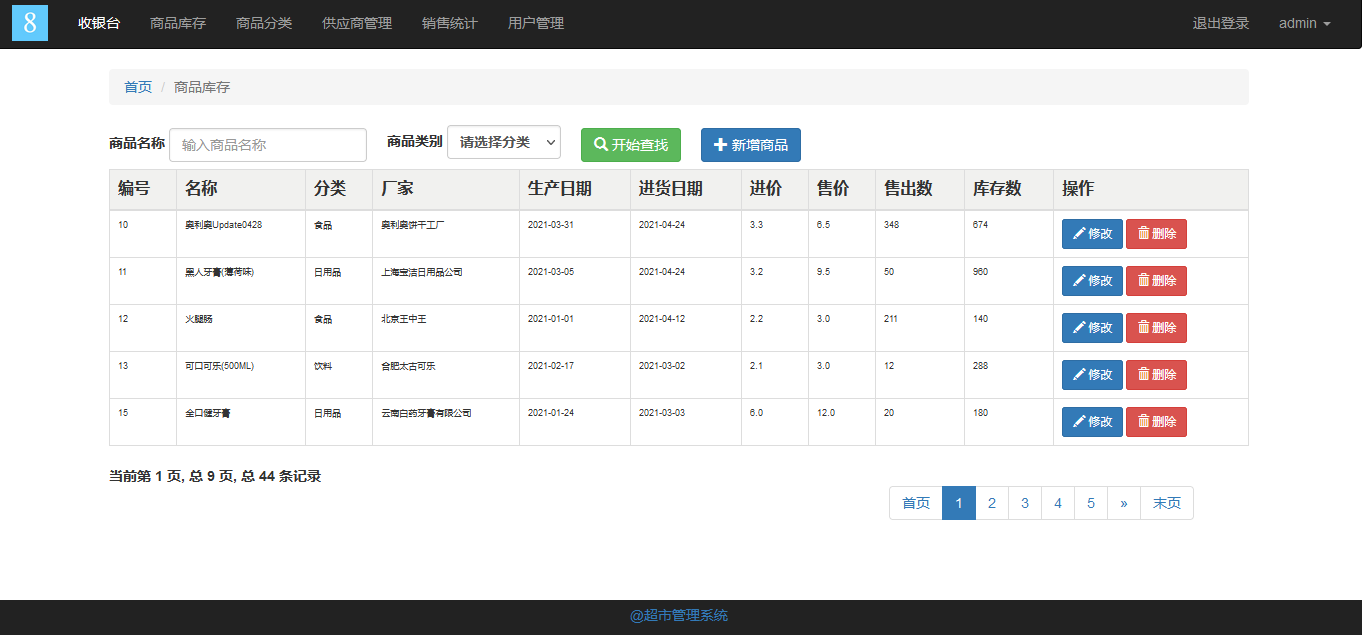The width and height of the screenshot is (1362, 635).
Task: Click product name 奥利奥Update0428
Action: pyautogui.click(x=223, y=225)
